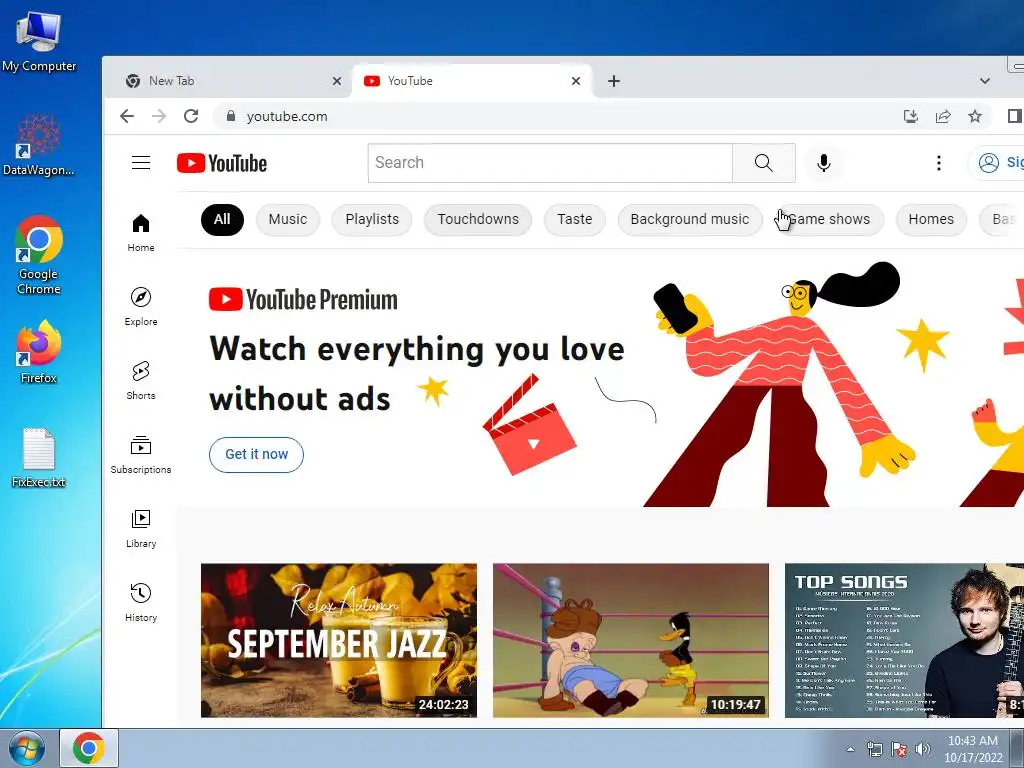The width and height of the screenshot is (1024, 768).
Task: Open the Top Songs video thumbnail
Action: point(904,640)
